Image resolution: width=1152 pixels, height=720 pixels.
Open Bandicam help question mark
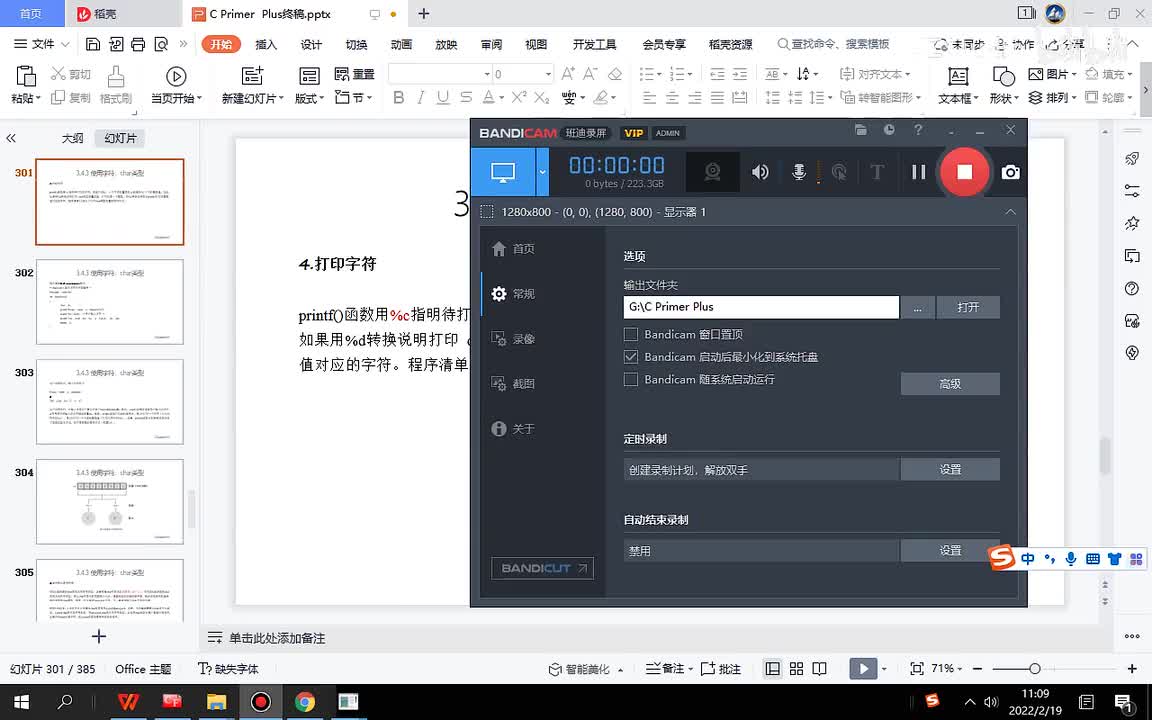point(918,130)
